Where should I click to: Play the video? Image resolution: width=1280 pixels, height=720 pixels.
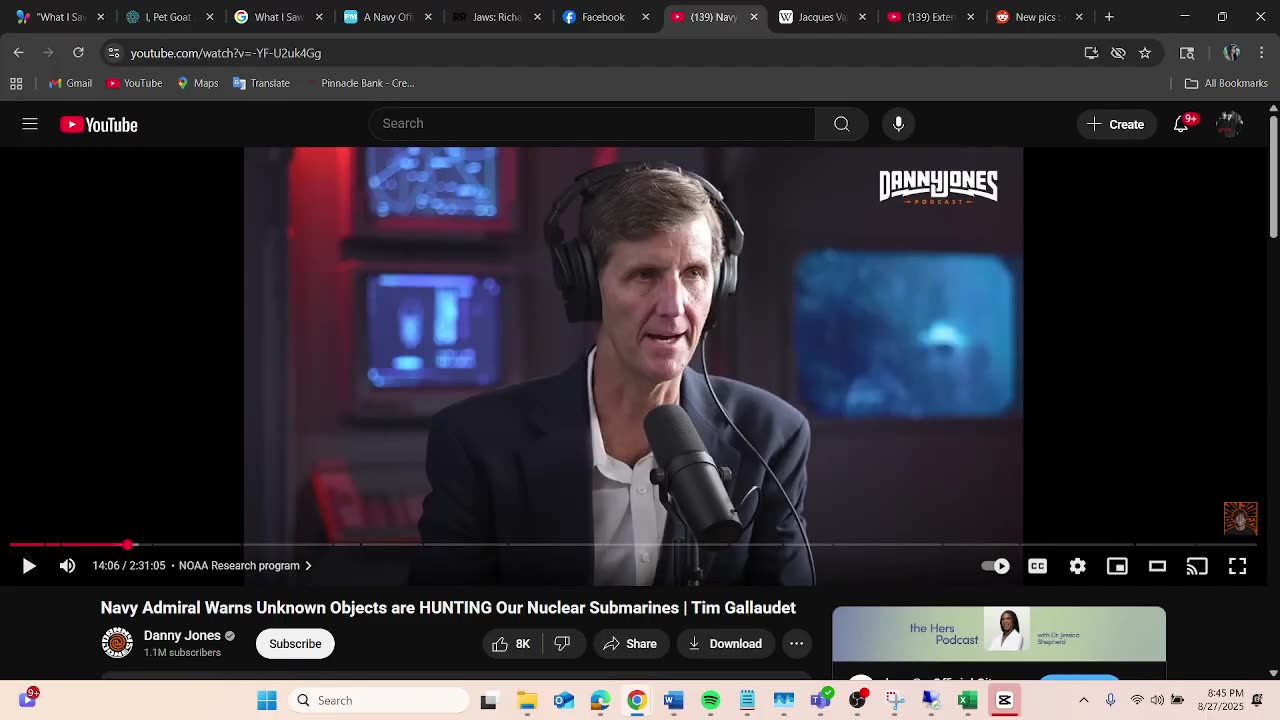click(x=29, y=566)
